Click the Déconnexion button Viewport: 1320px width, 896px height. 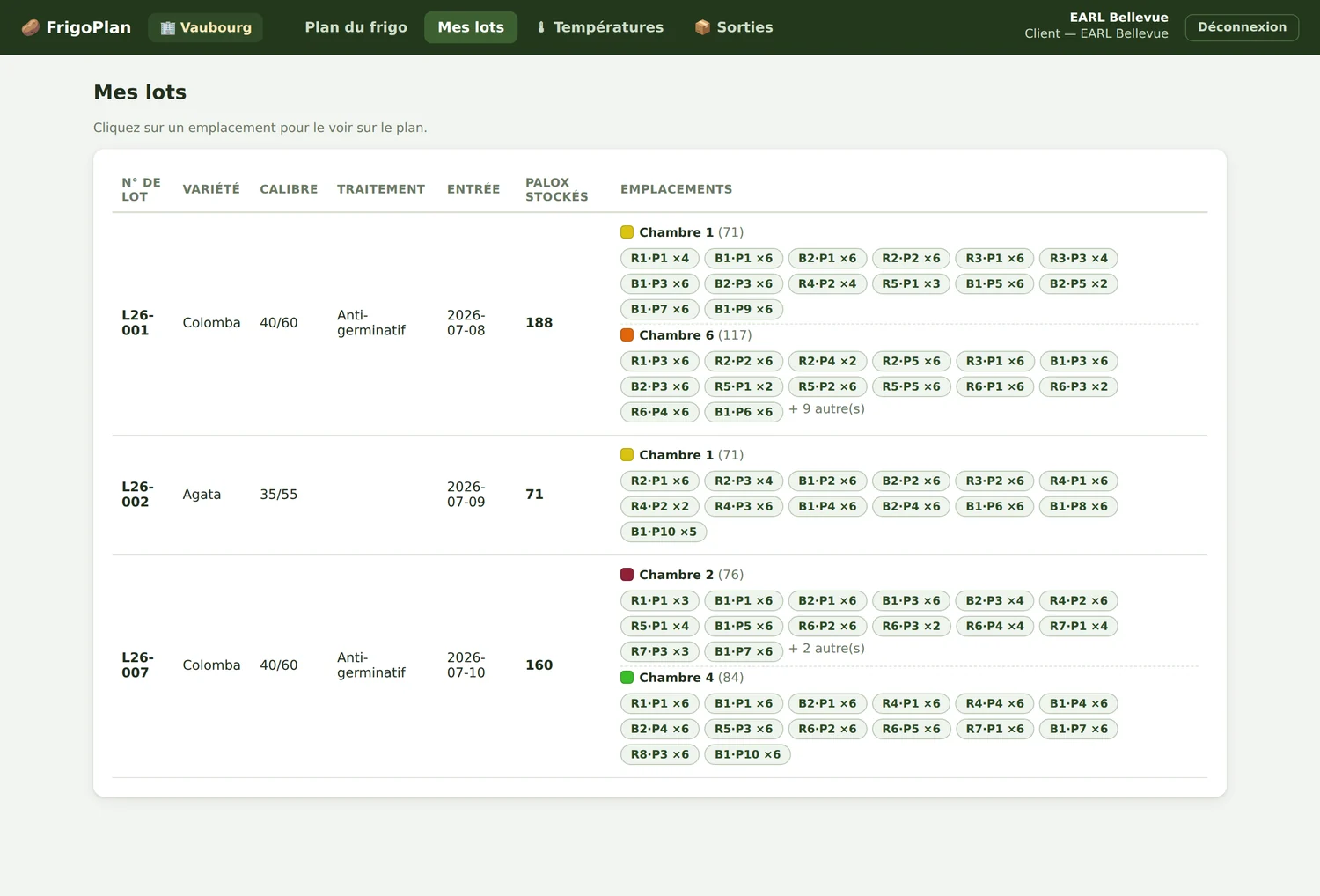[1242, 27]
